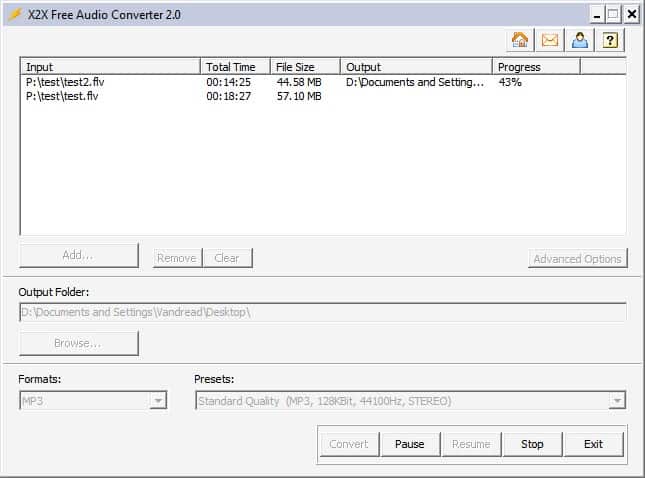This screenshot has height=478, width=645.
Task: Close the X2X converter window
Action: click(x=631, y=15)
